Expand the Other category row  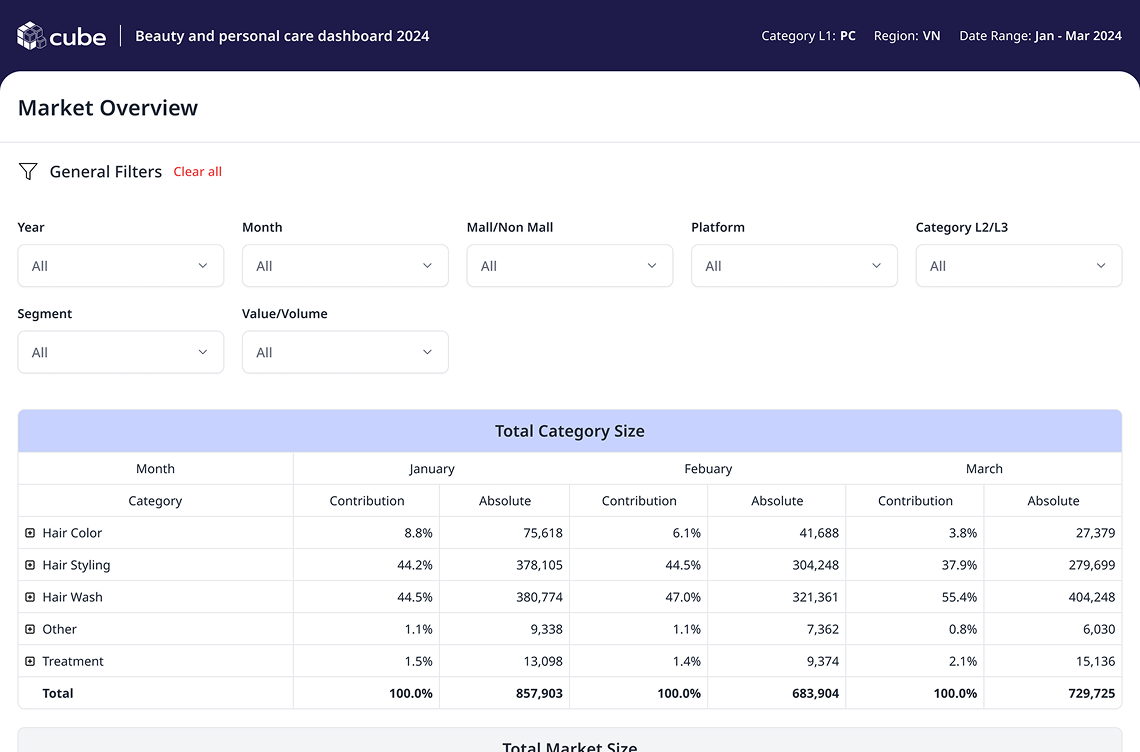[x=30, y=629]
